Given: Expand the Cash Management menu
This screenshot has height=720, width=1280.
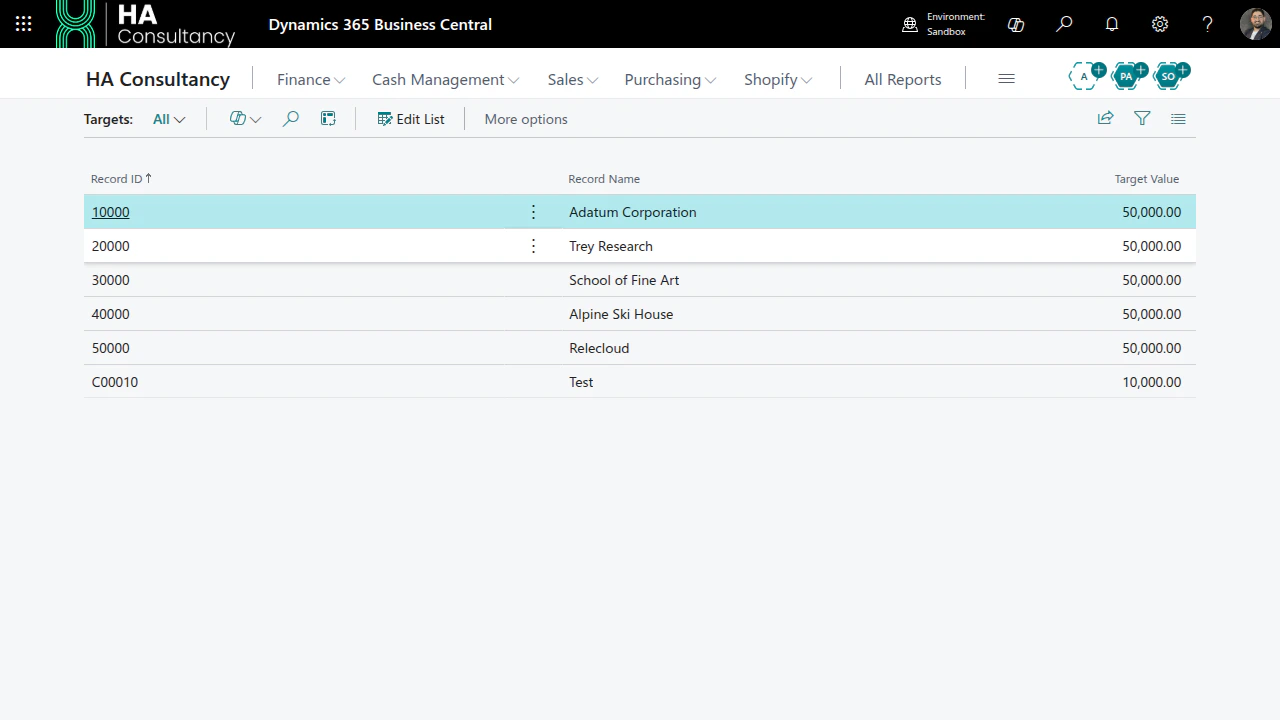Looking at the screenshot, I should [x=446, y=79].
